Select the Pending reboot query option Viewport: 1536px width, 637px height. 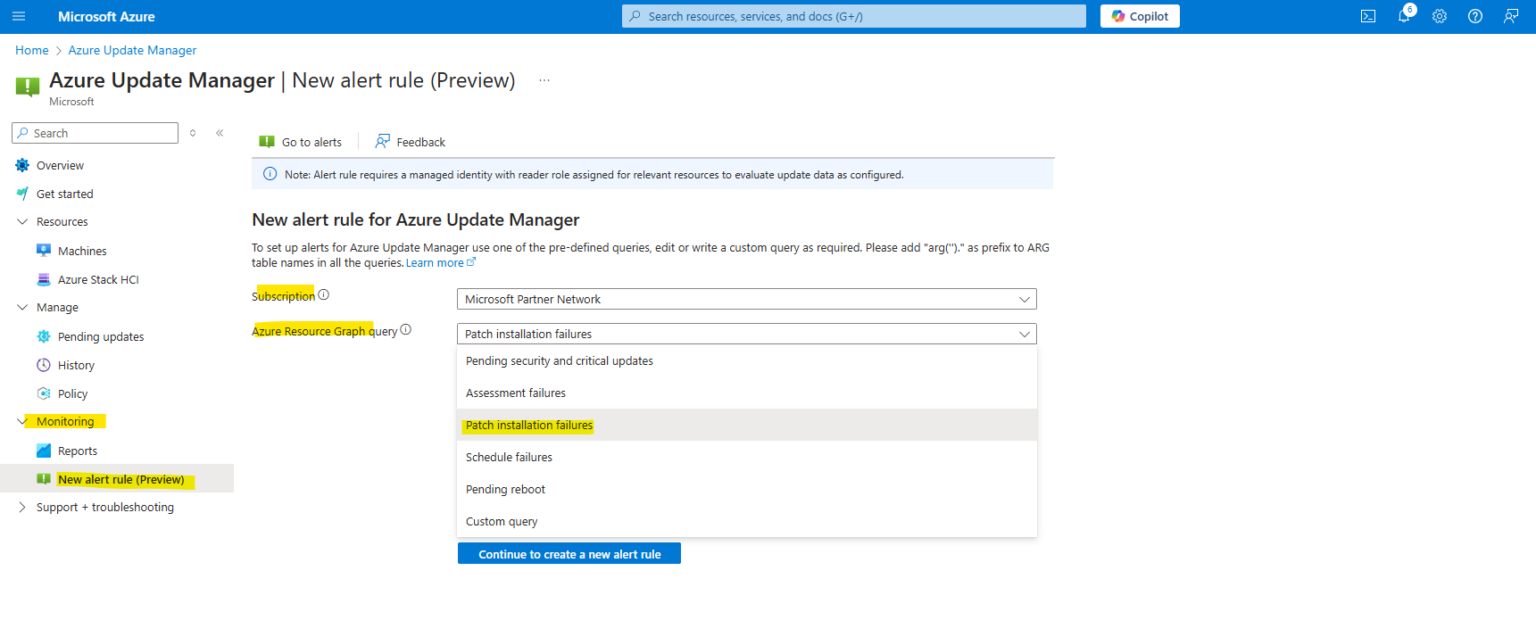pos(507,489)
